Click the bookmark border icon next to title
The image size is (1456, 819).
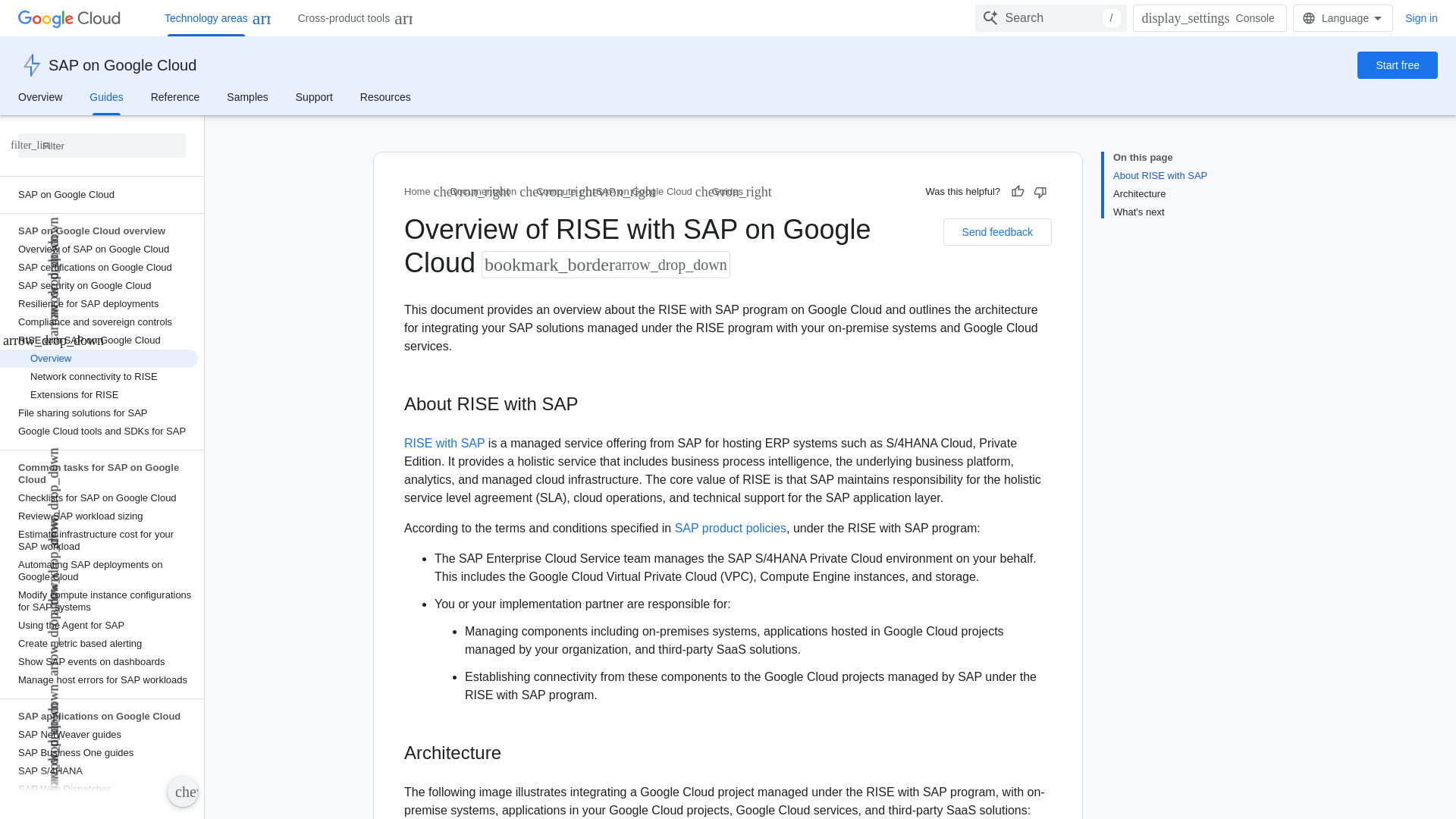point(549,265)
